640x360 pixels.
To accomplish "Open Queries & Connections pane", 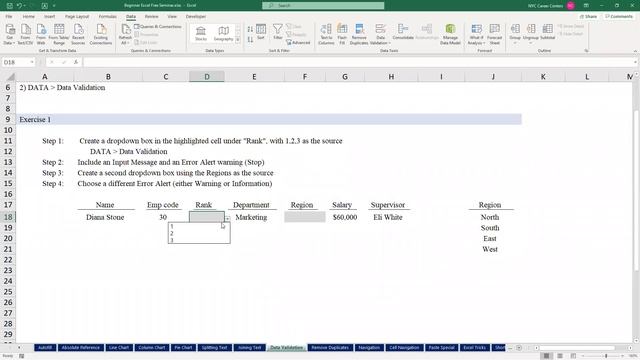I will point(158,27).
